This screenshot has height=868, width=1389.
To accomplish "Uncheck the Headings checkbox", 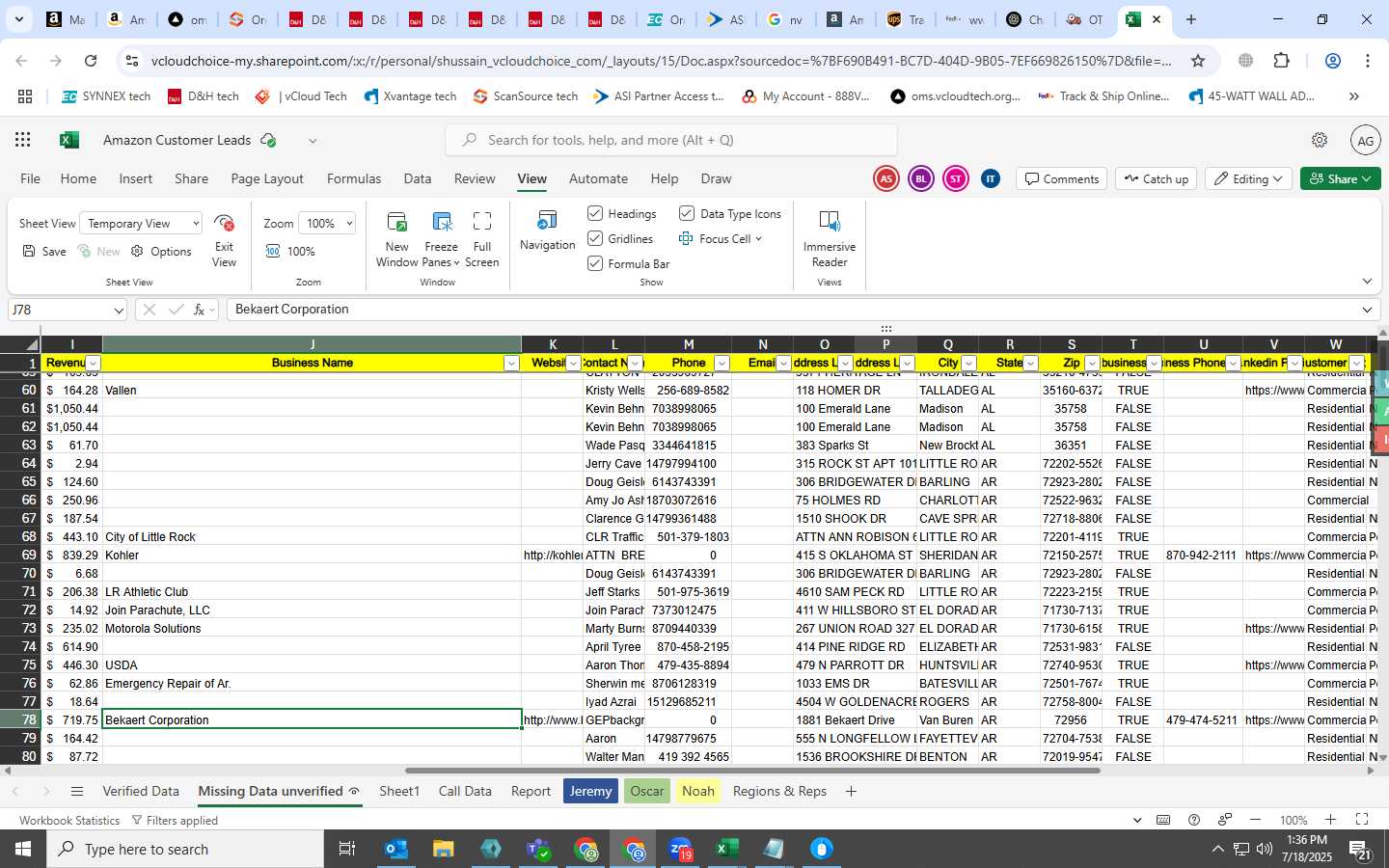I will [595, 213].
